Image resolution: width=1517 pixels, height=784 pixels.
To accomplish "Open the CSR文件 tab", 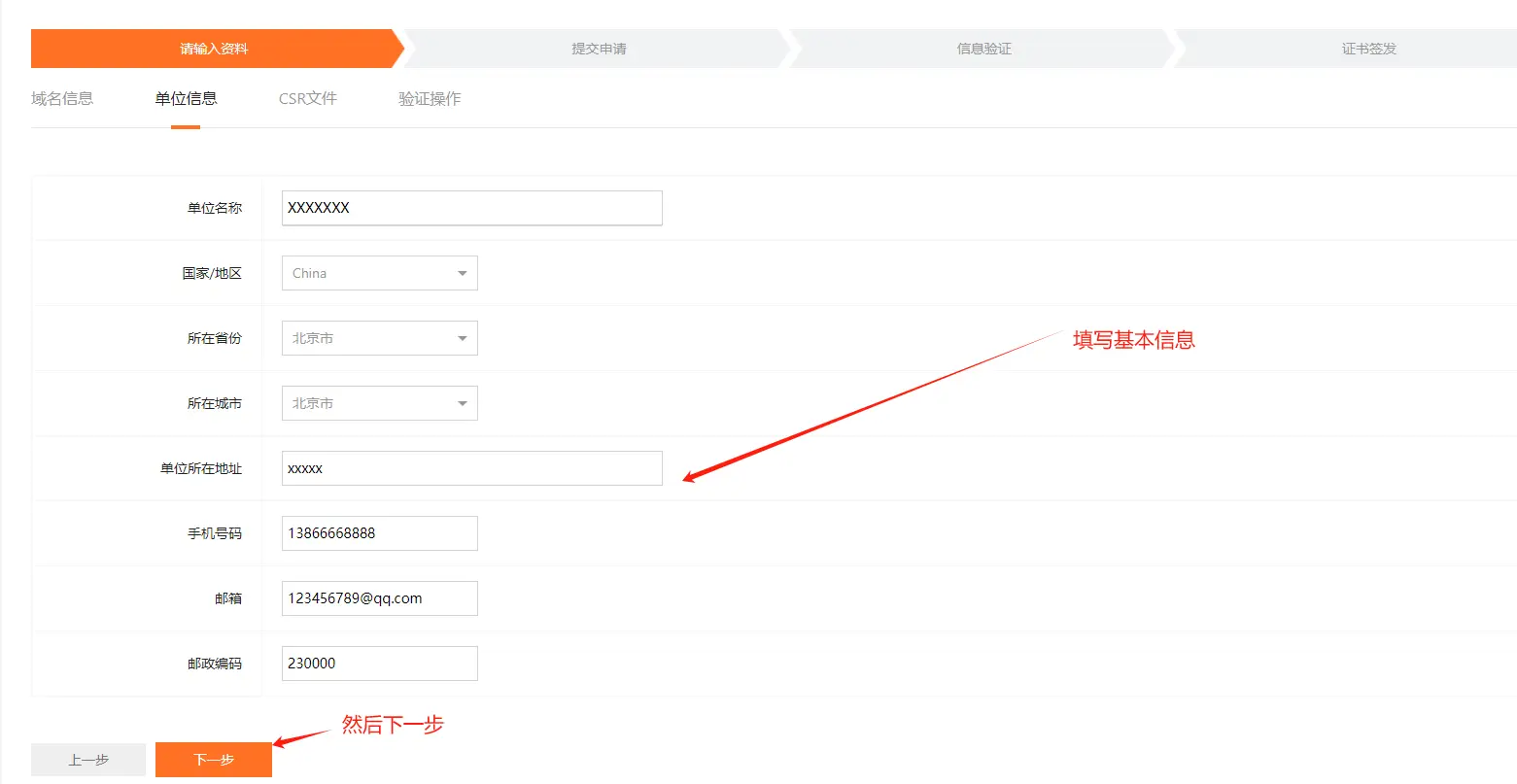I will 307,98.
